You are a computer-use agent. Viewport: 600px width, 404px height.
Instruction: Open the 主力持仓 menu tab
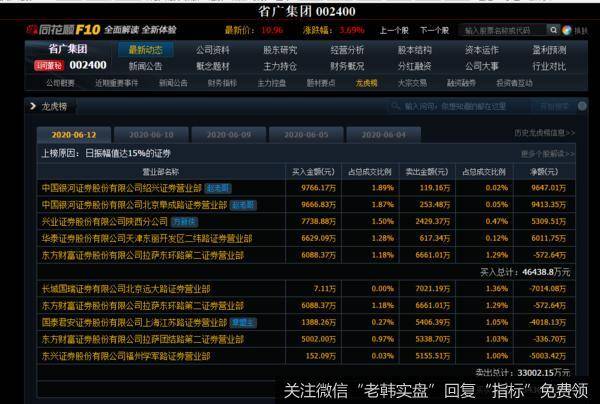point(280,66)
